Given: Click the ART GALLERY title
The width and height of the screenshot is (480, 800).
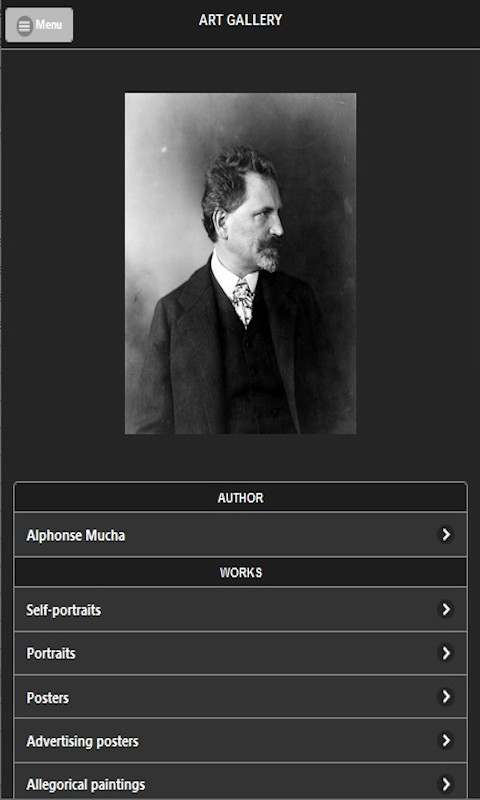Looking at the screenshot, I should 240,20.
